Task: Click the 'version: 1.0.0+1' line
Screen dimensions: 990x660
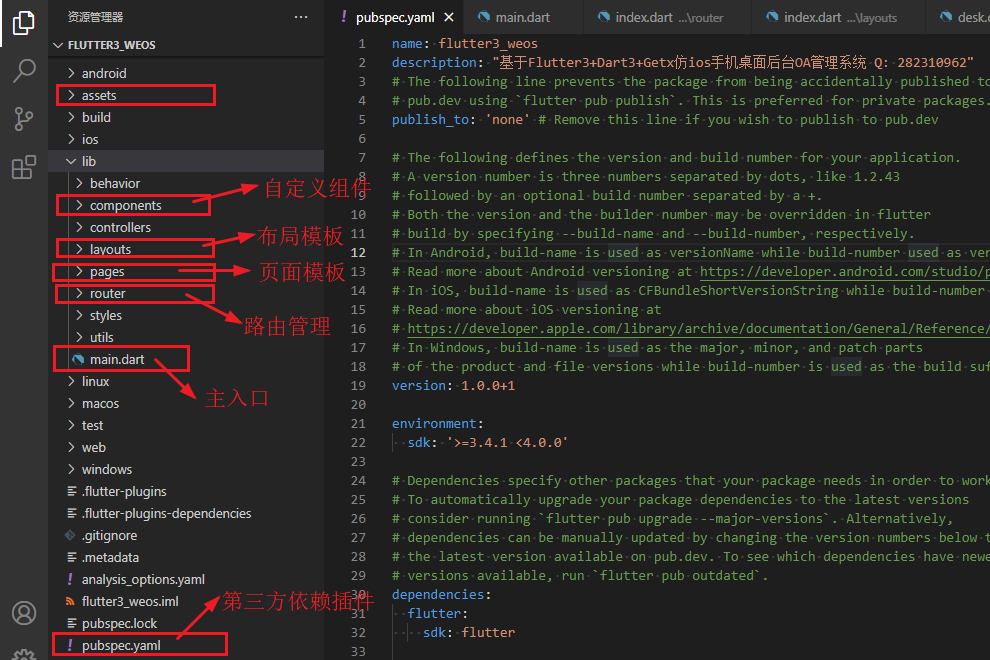Action: tap(453, 385)
